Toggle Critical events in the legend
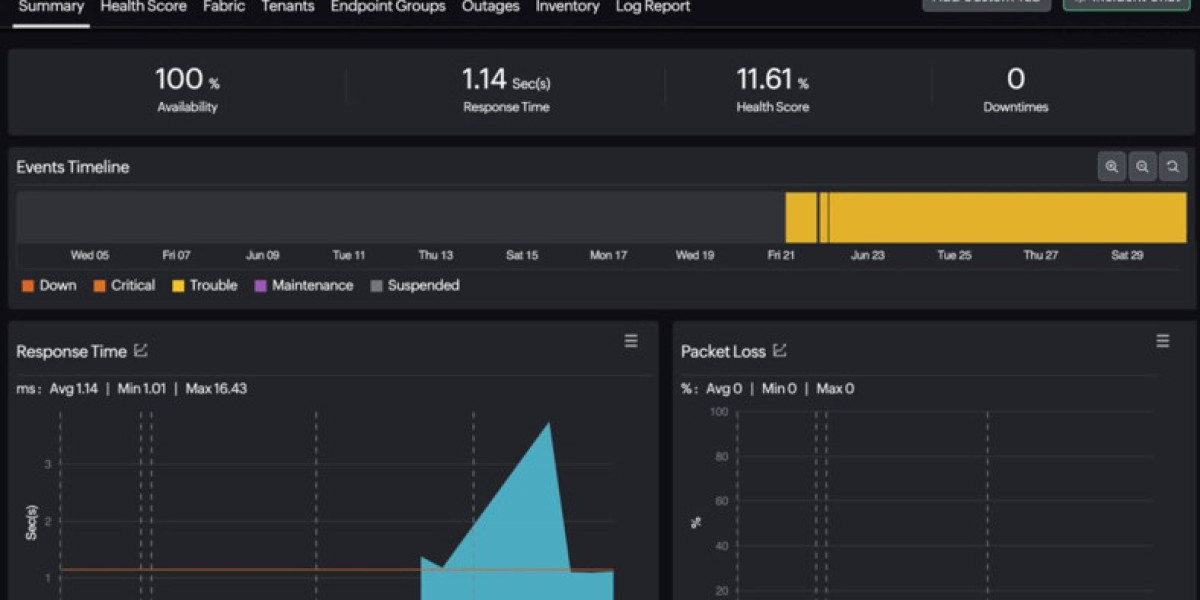Screen dimensions: 1200x600 point(124,286)
